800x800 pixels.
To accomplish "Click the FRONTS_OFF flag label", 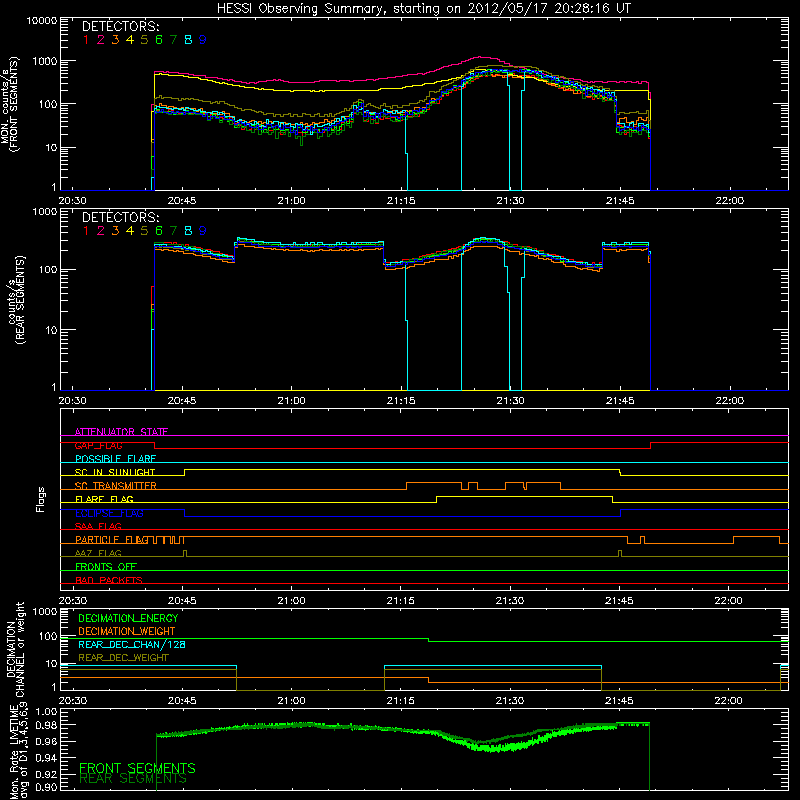I will click(106, 567).
